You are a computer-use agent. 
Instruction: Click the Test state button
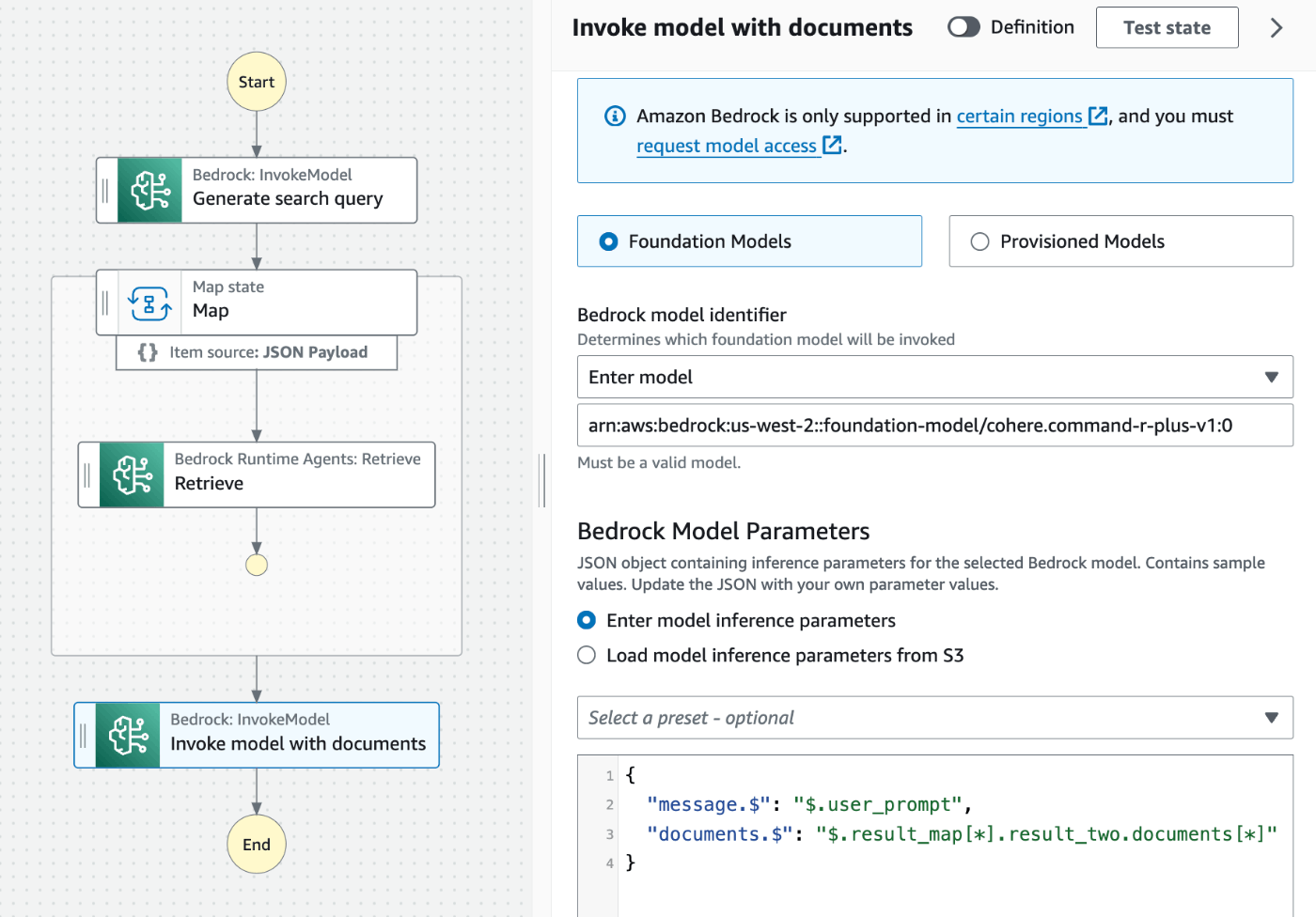(x=1167, y=27)
